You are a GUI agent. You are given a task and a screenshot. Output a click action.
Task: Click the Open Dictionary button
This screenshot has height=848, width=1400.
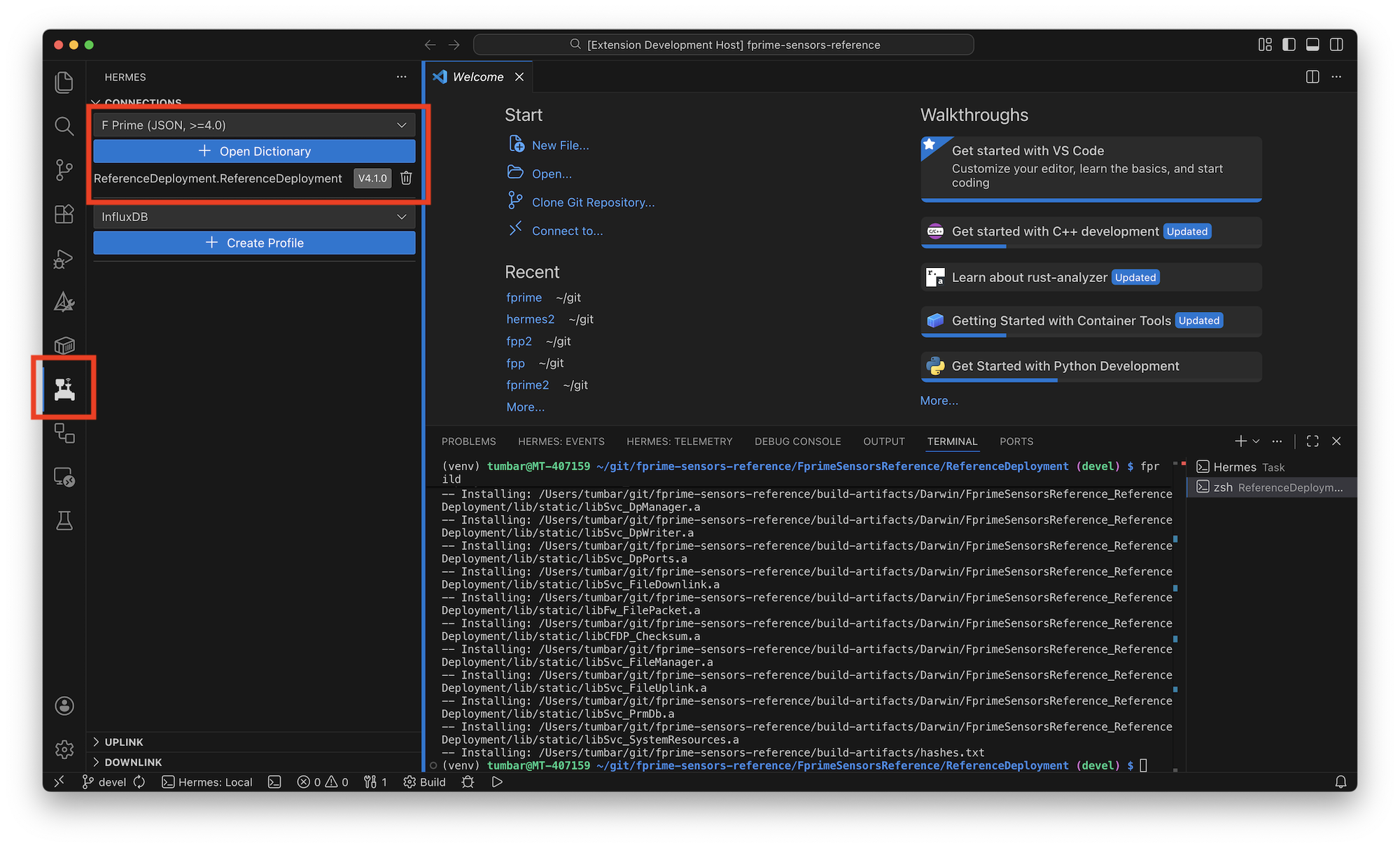point(254,151)
